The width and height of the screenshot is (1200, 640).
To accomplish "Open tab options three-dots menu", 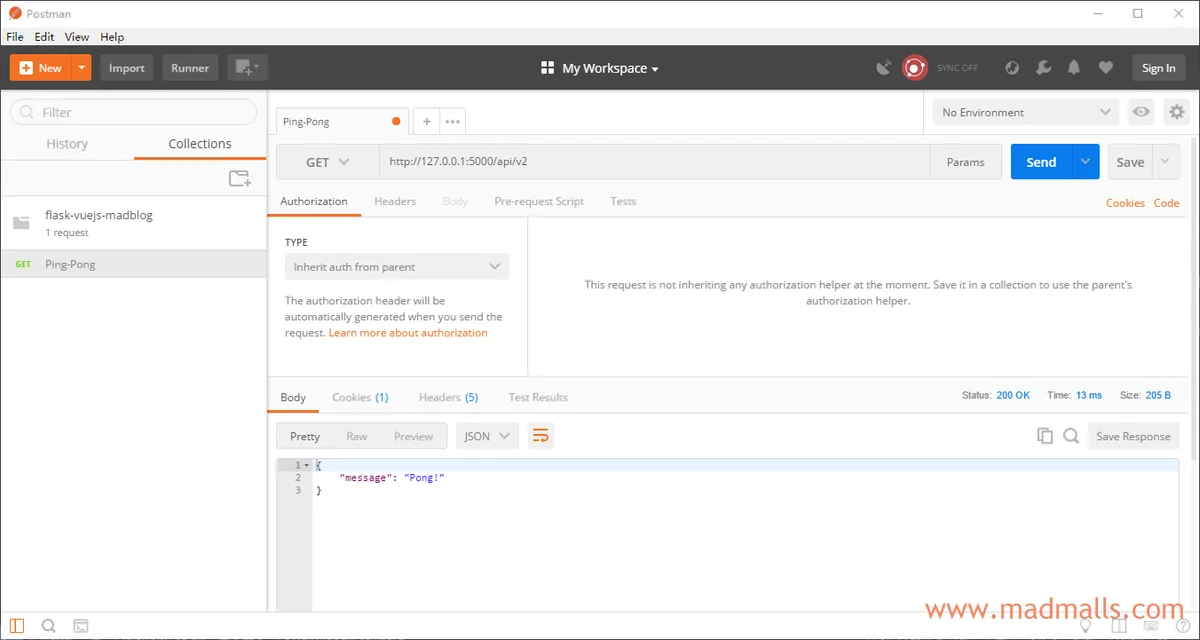I will pos(453,121).
